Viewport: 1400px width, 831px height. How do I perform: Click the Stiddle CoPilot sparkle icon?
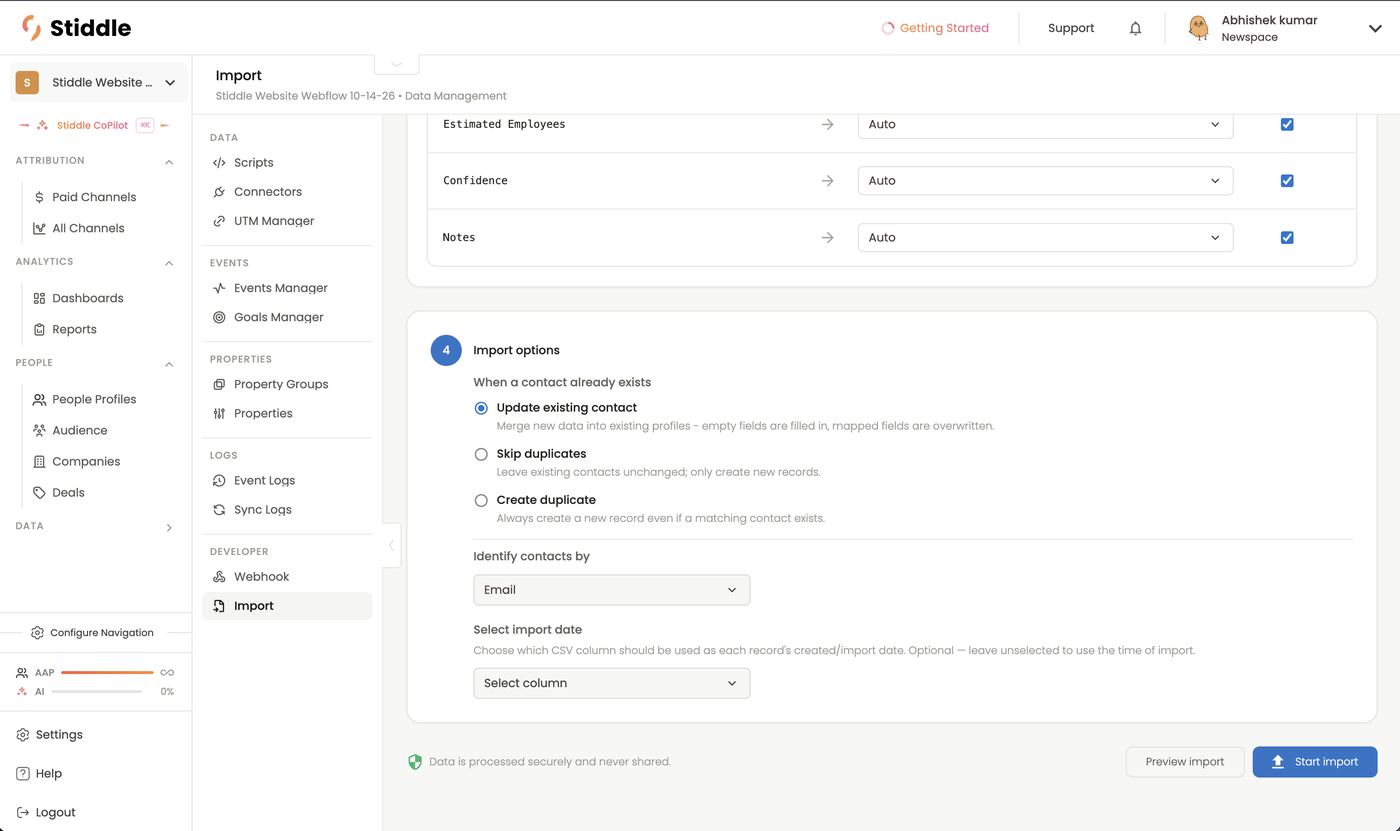[42, 125]
